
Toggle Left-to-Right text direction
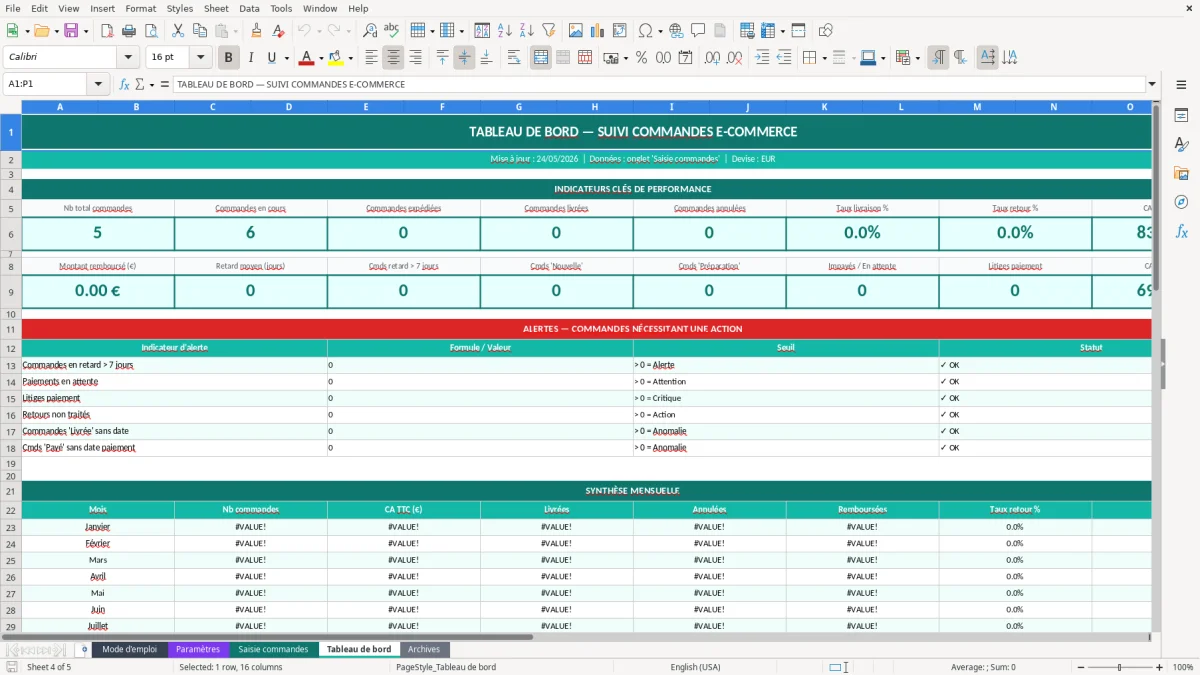pyautogui.click(x=938, y=58)
